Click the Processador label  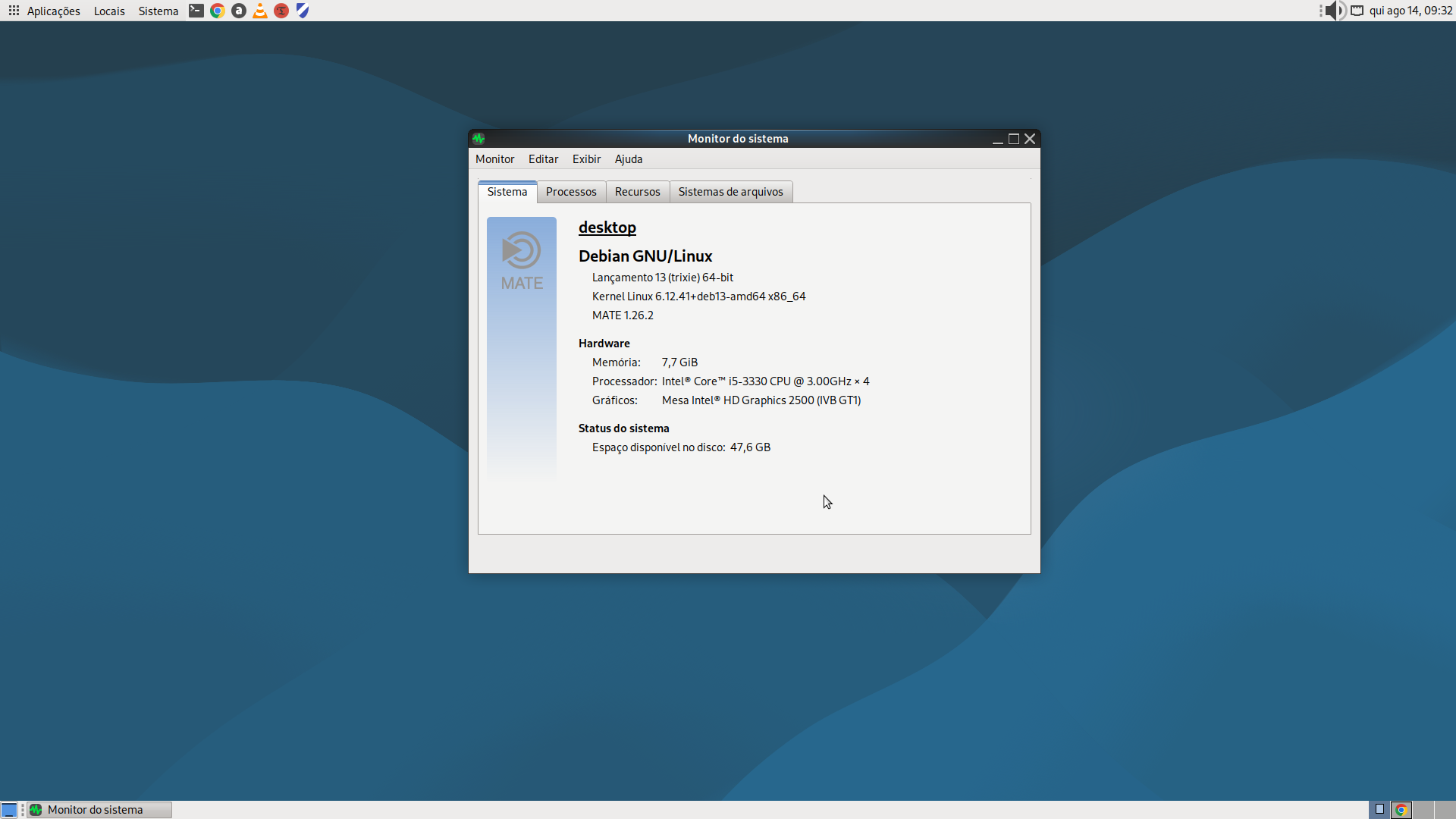pos(625,381)
